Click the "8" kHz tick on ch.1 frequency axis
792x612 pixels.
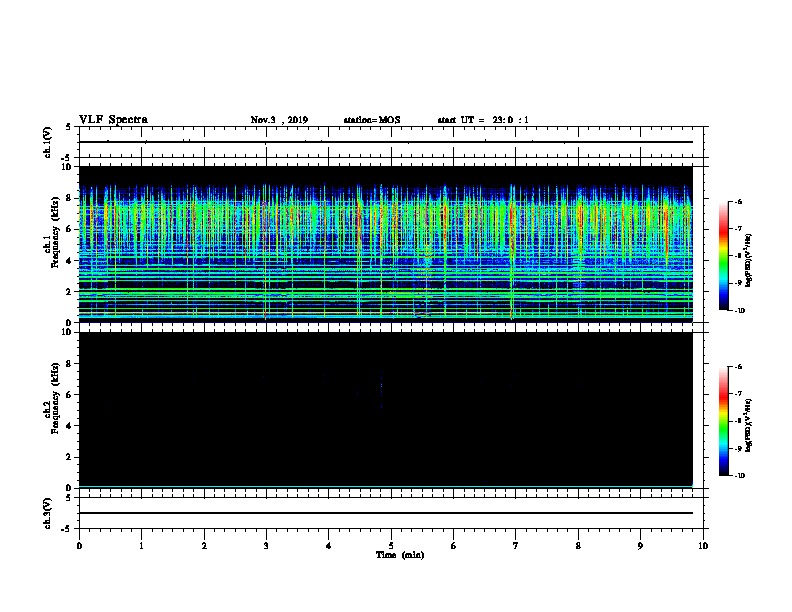coord(69,198)
